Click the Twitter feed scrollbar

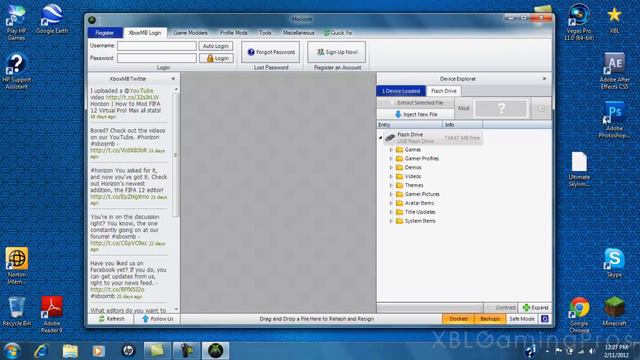pyautogui.click(x=176, y=155)
